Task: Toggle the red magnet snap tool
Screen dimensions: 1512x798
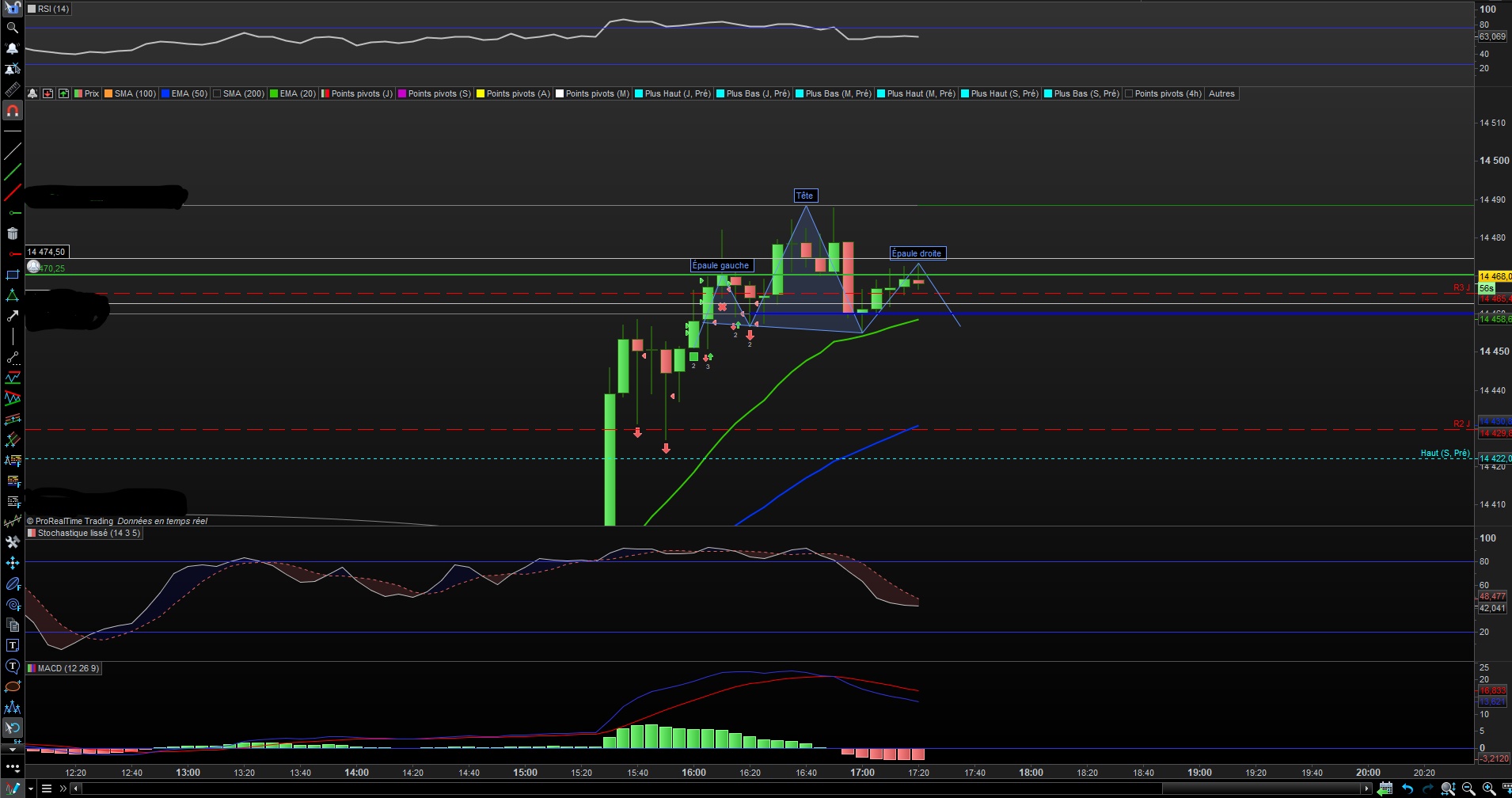Action: [x=12, y=111]
